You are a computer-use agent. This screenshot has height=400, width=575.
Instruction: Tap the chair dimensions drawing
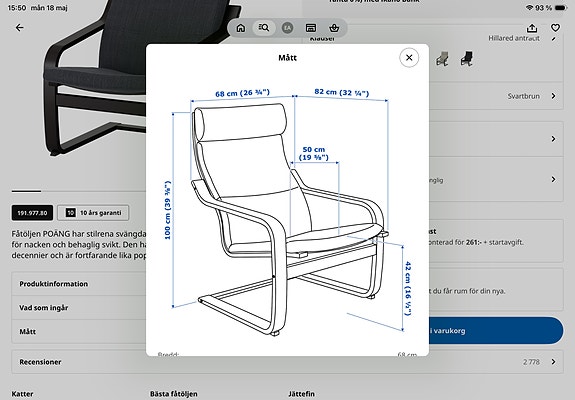[x=287, y=212]
